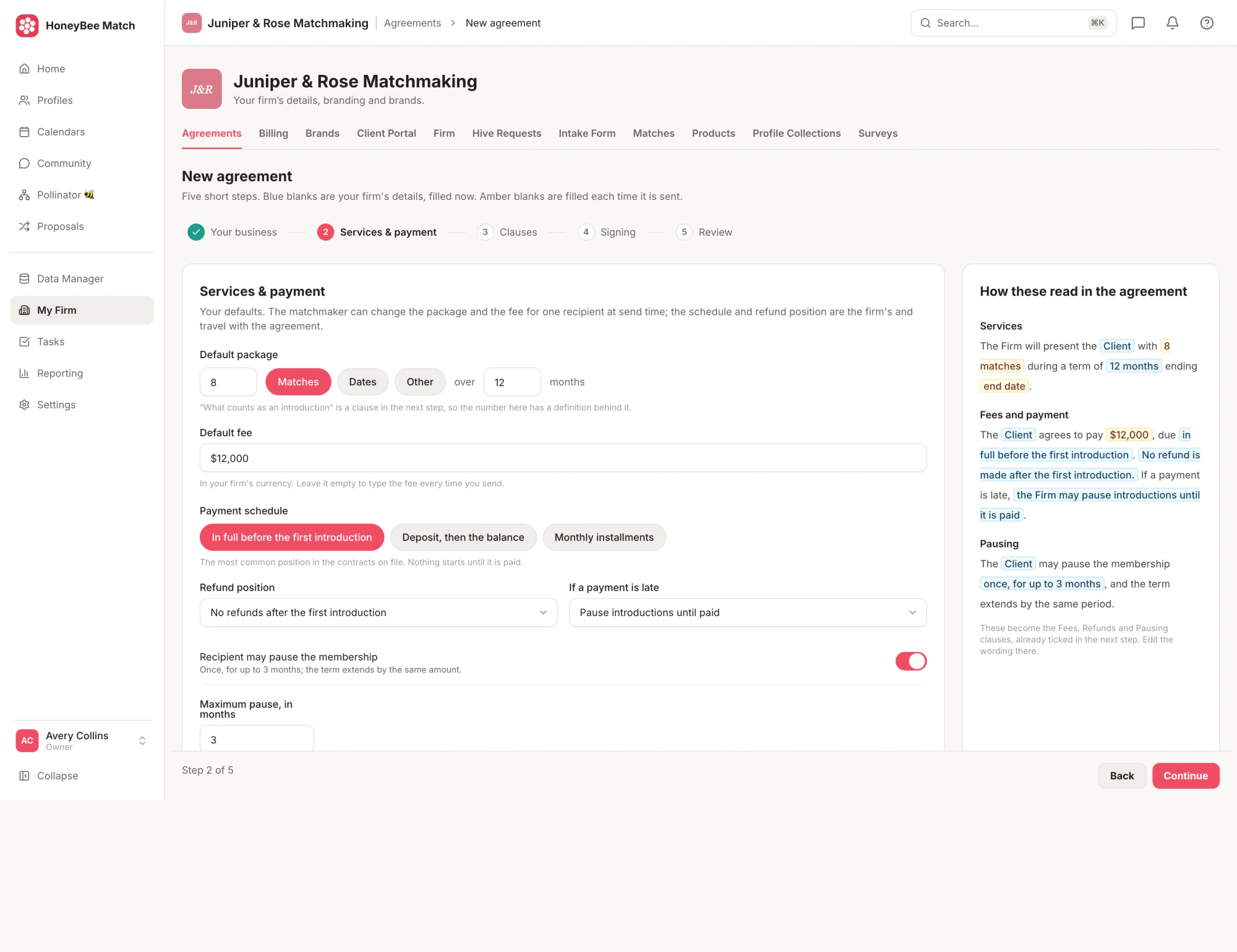The image size is (1237, 952).
Task: Click the HoneyBee Match logo icon
Action: point(27,25)
